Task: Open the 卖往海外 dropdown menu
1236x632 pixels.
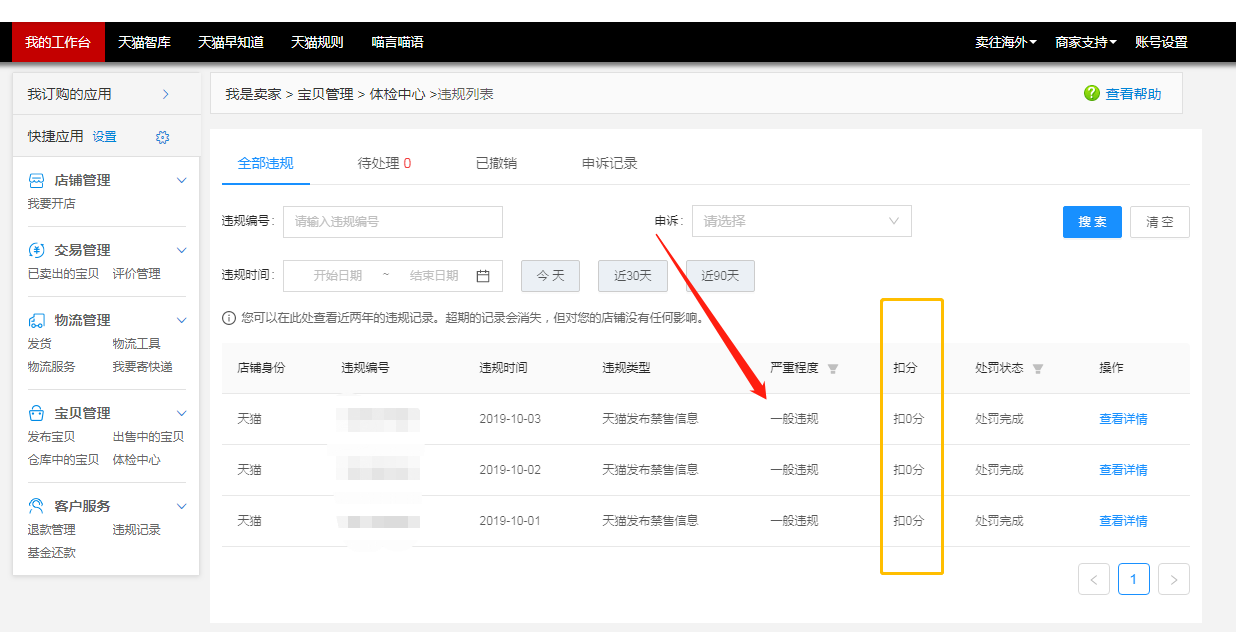Action: 1006,42
